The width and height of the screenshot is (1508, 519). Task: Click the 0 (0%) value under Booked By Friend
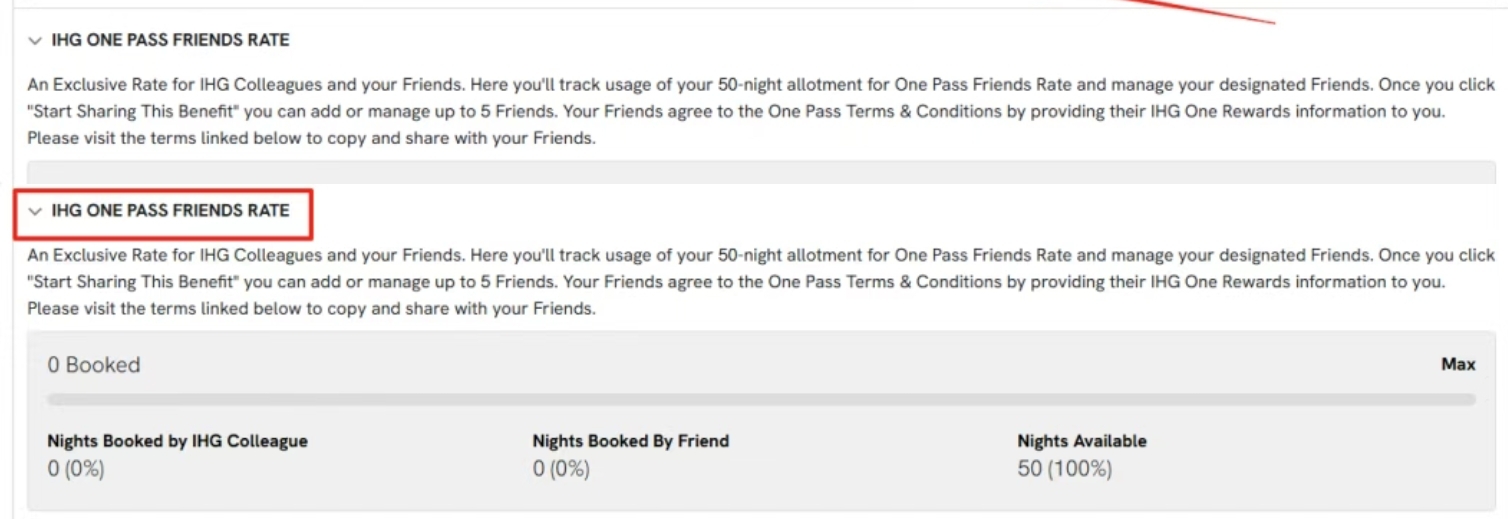561,468
